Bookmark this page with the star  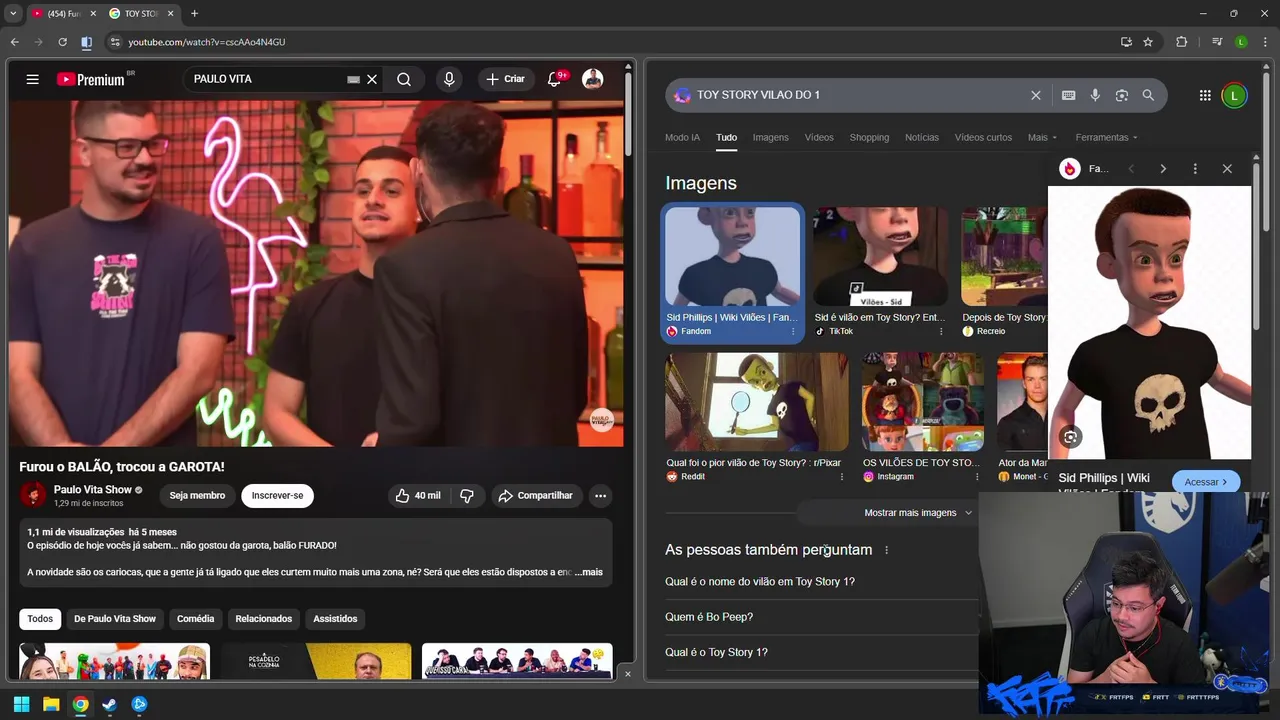coord(1148,42)
